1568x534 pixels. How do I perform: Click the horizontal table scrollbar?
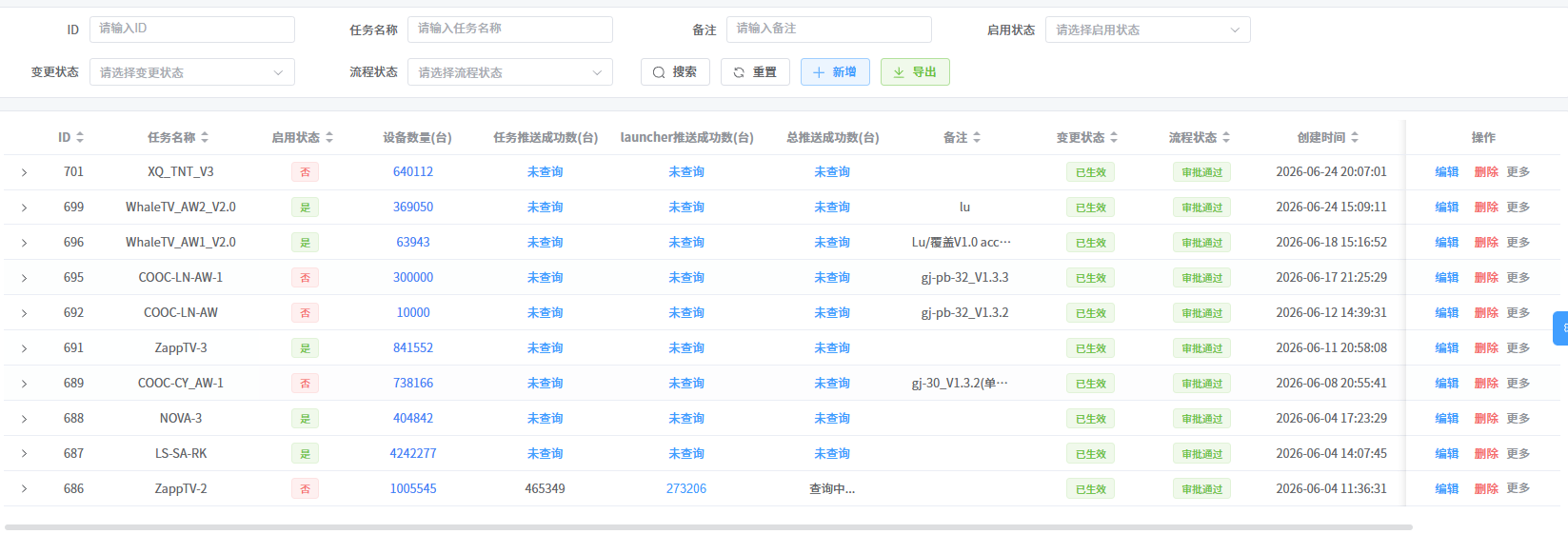click(x=708, y=527)
